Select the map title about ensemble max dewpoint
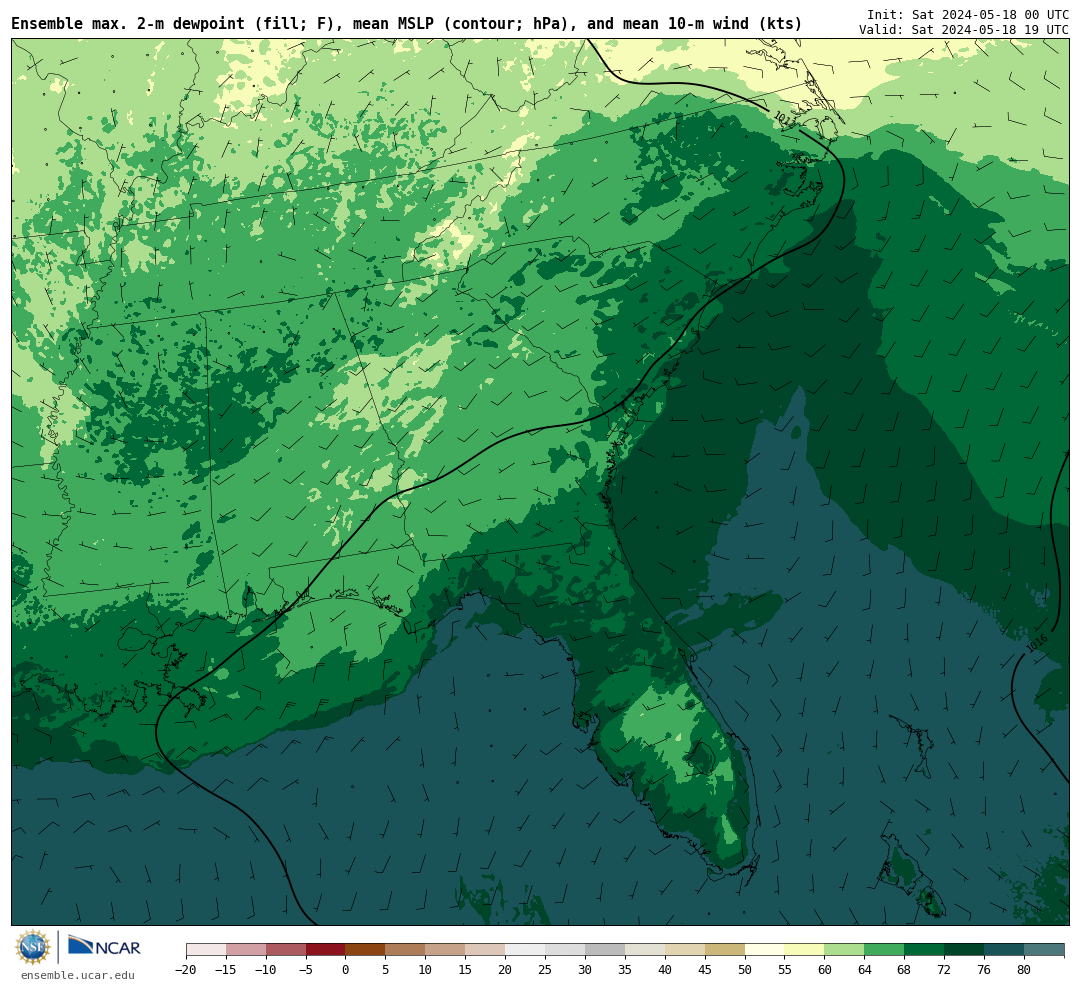 [x=406, y=24]
